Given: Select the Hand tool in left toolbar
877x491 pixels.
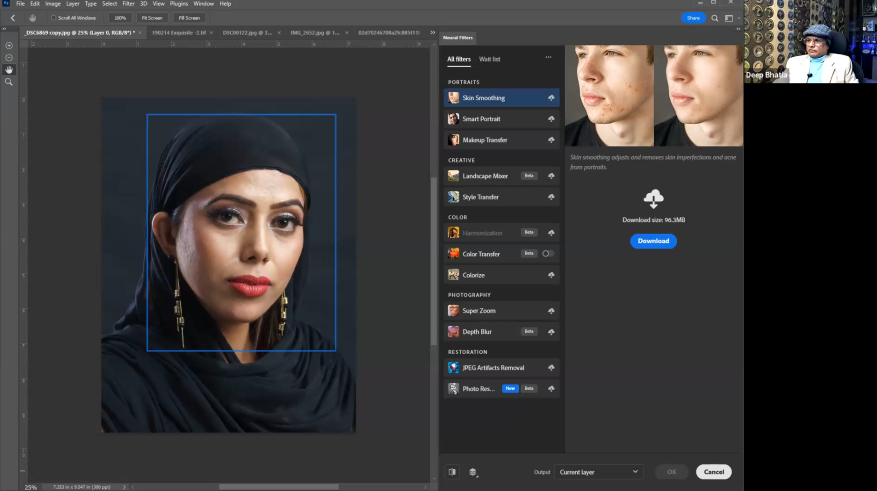Looking at the screenshot, I should [x=9, y=70].
